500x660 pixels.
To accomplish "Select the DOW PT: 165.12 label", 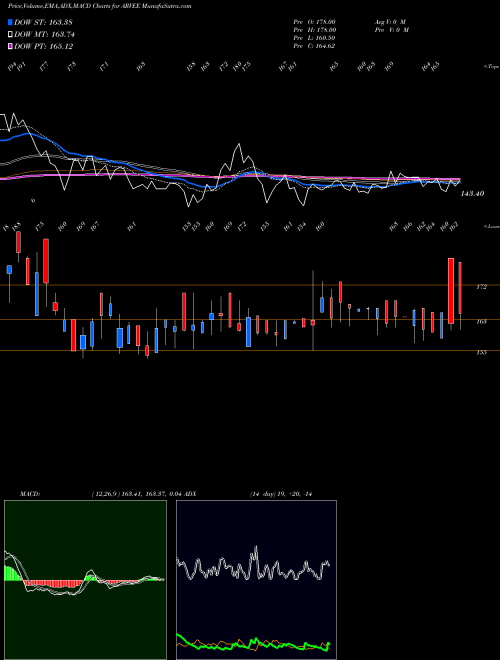I will click(43, 47).
